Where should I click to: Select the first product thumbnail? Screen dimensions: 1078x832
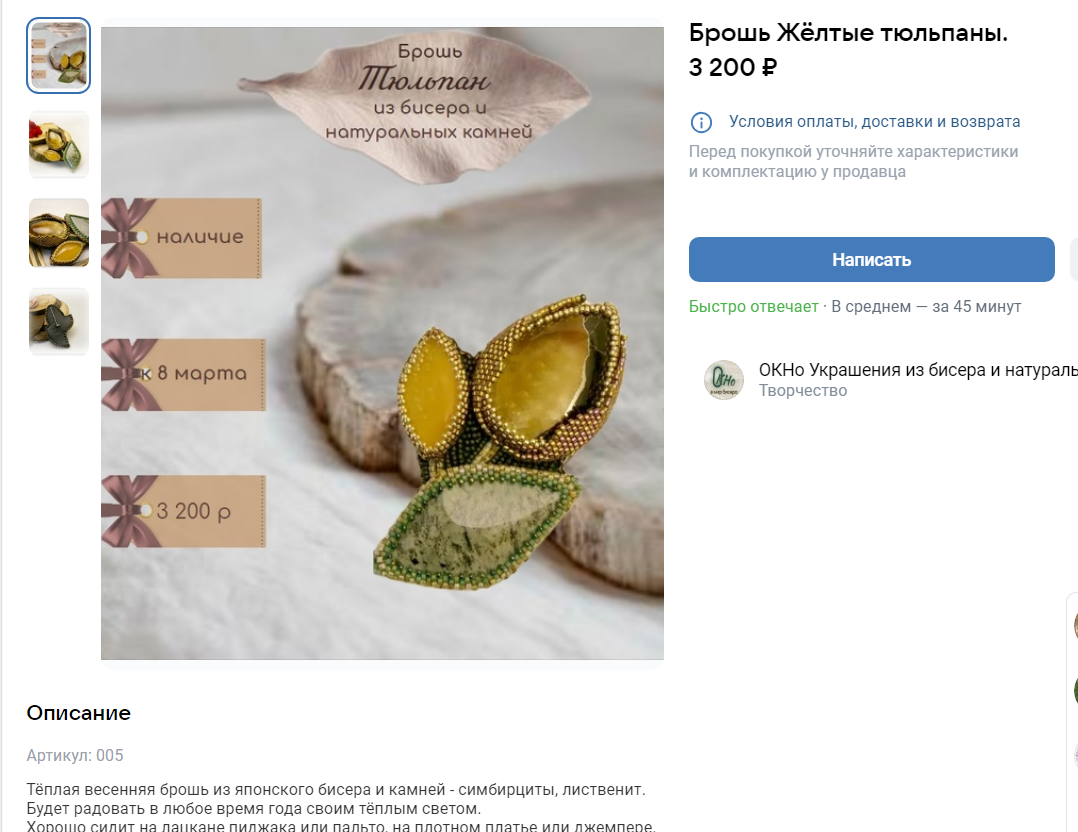pyautogui.click(x=59, y=56)
